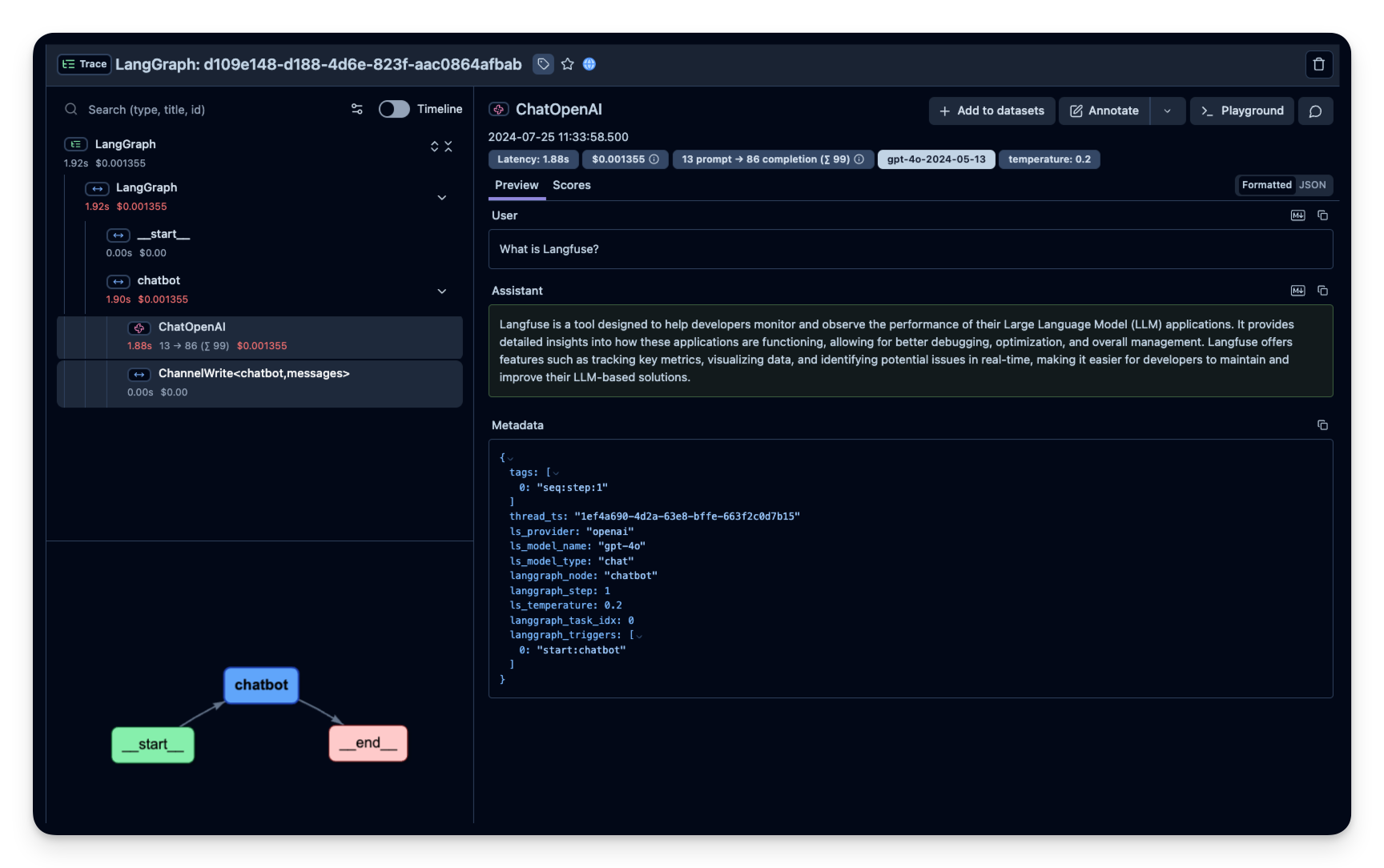
Task: Render the User message as markdown
Action: [x=1297, y=215]
